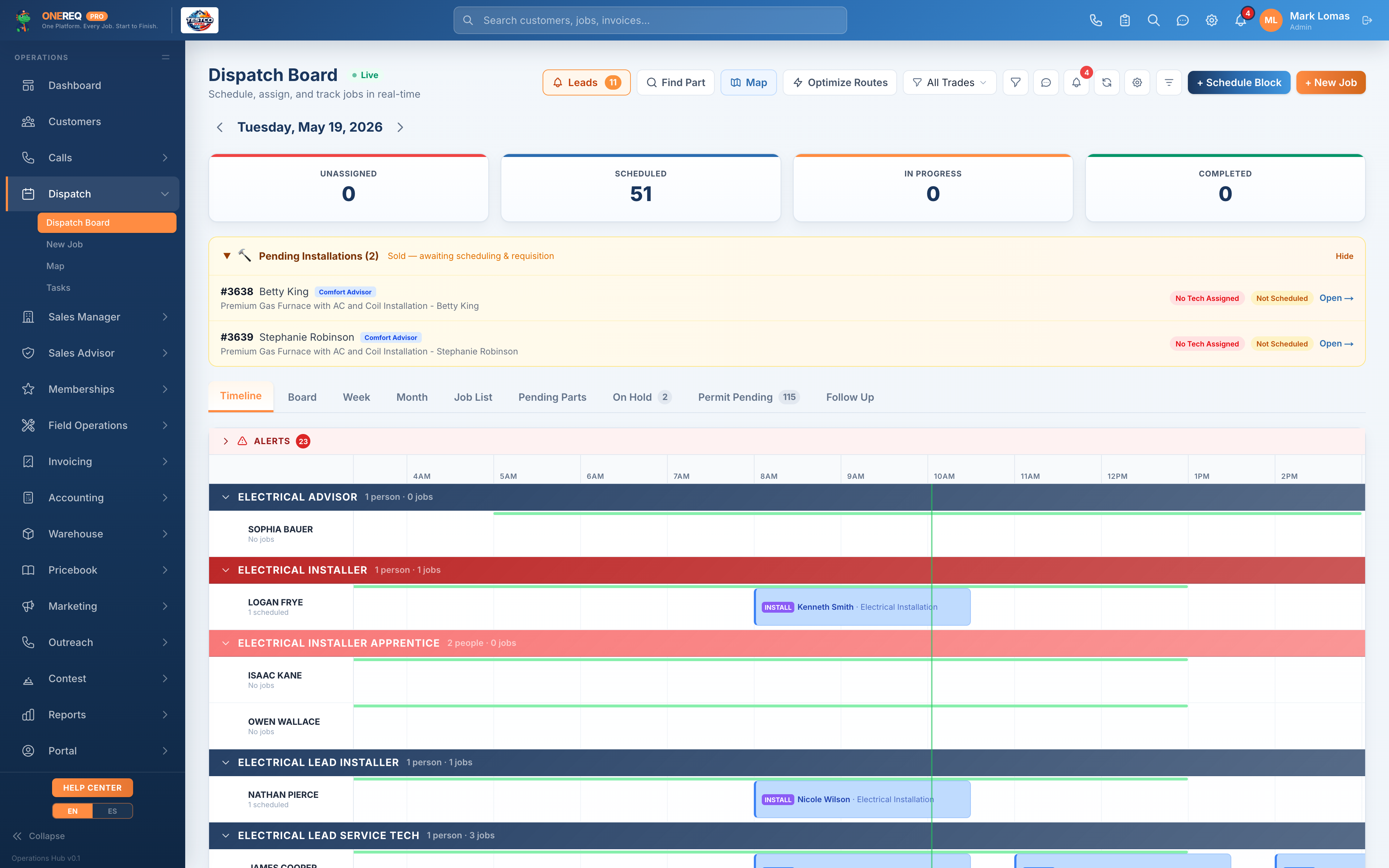Open the notification bell with badge in header
Viewport: 1389px width, 868px height.
[x=1240, y=20]
